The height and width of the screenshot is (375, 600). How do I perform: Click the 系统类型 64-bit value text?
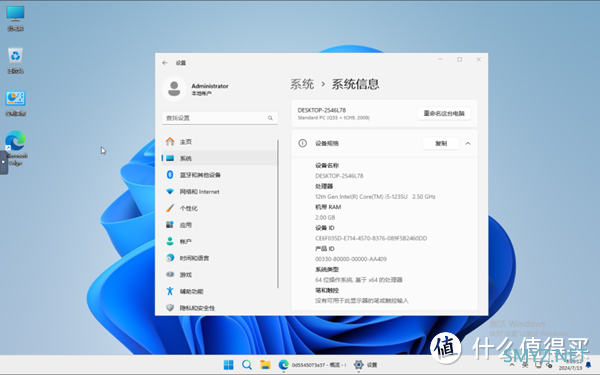tap(359, 280)
